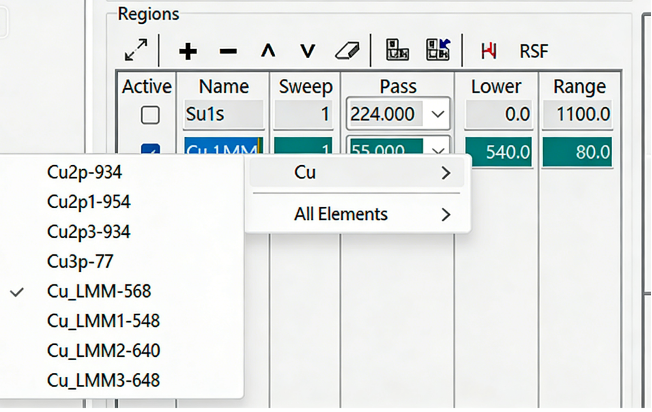
Task: Click the Sweep column header
Action: coord(306,86)
